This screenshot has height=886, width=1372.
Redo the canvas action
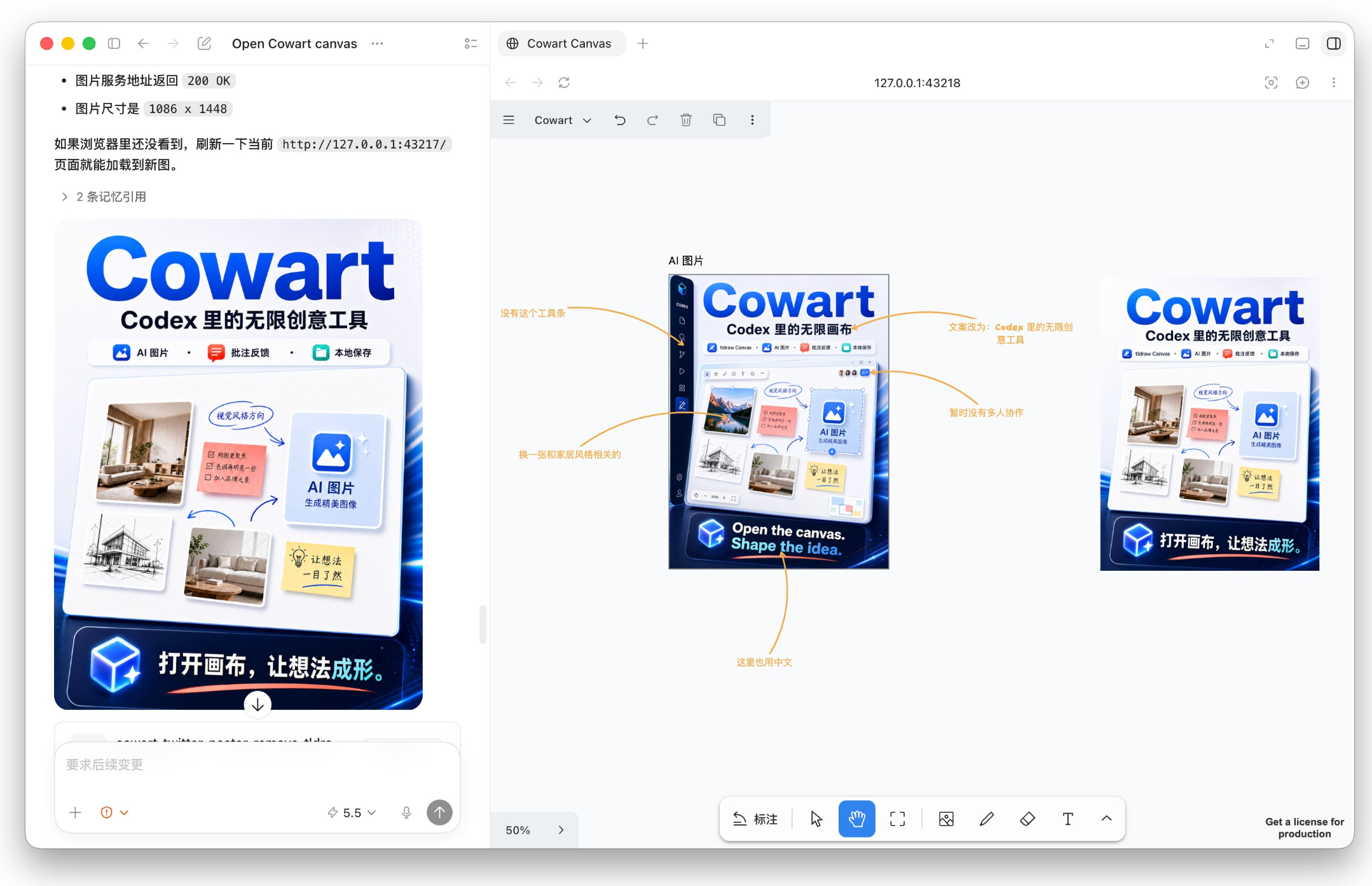pos(652,120)
